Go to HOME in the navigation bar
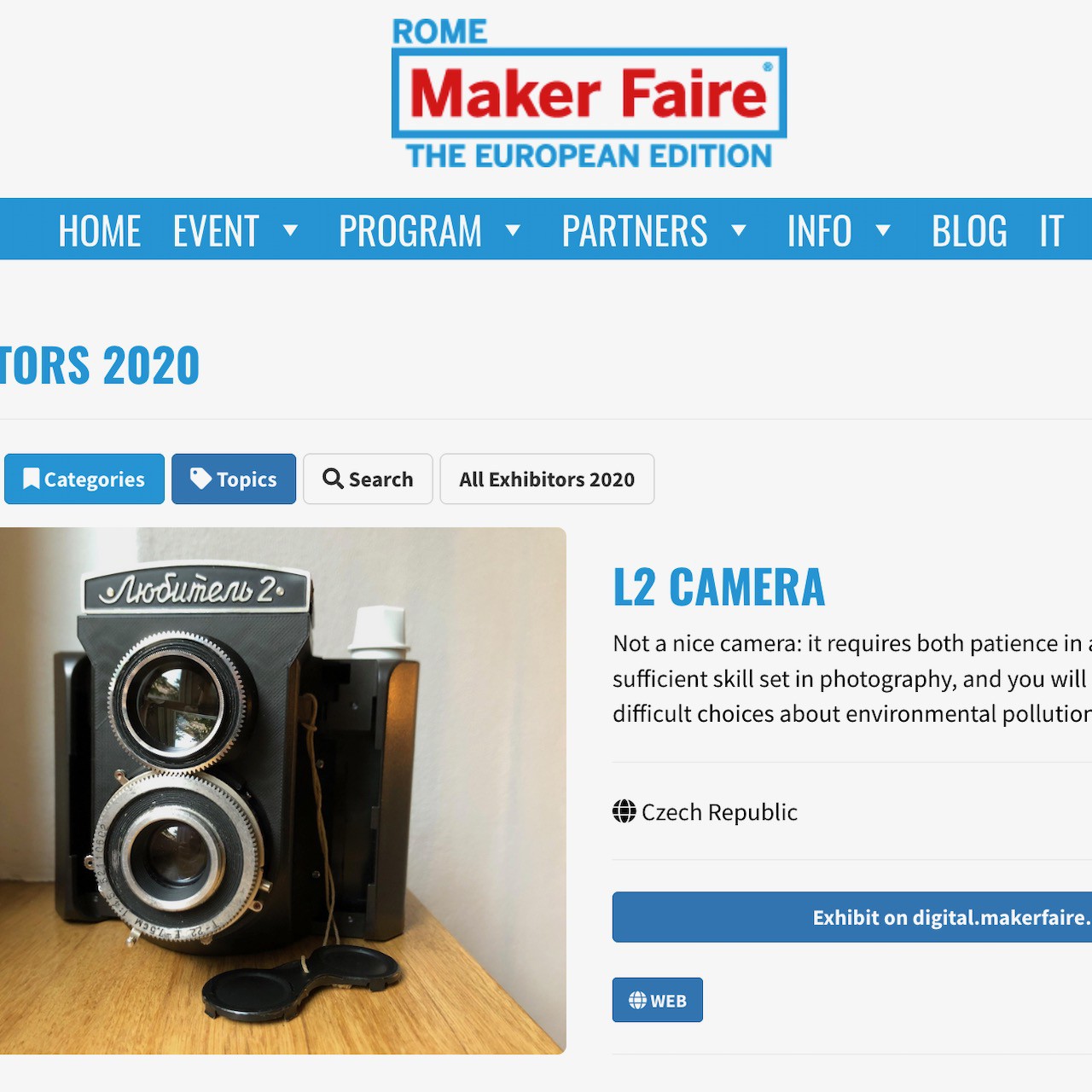The image size is (1092, 1092). (x=99, y=231)
